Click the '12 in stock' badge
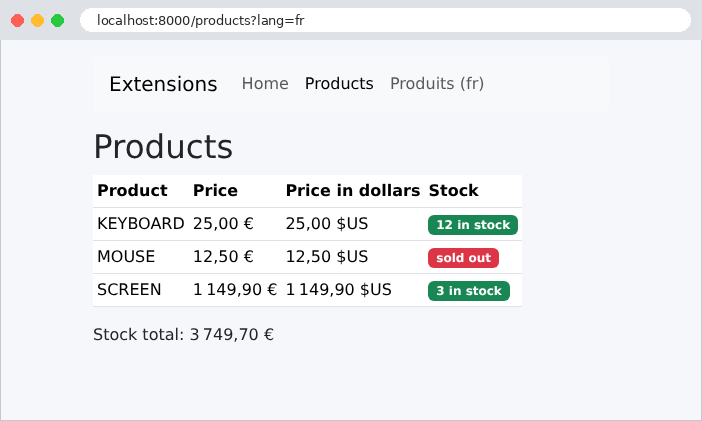702x421 pixels. [x=473, y=225]
